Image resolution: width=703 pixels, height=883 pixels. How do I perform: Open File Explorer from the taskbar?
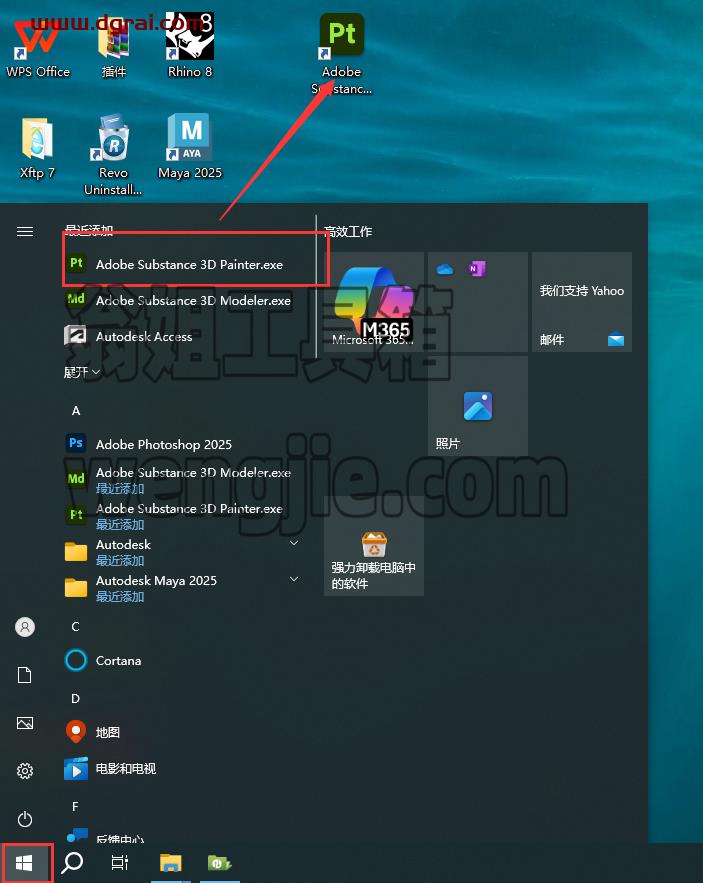click(x=170, y=862)
